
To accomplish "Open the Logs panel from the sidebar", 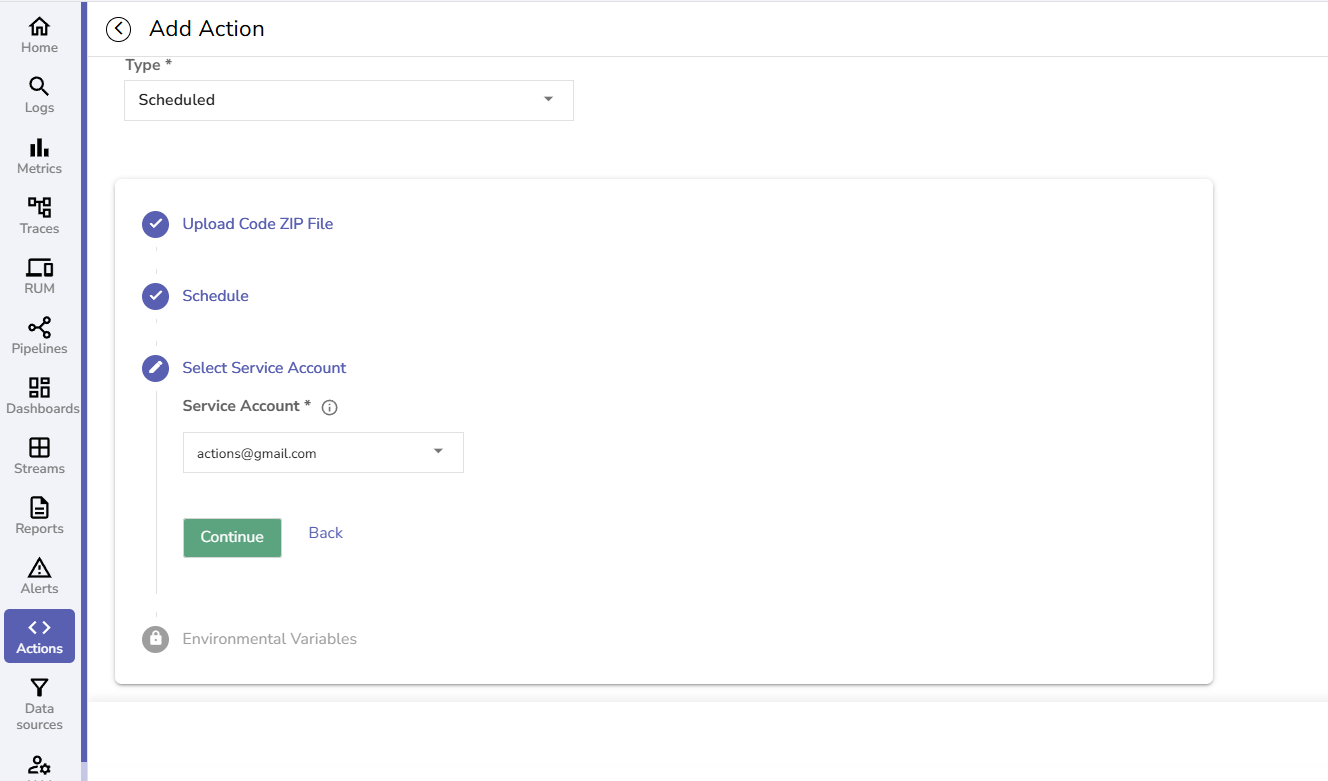I will pyautogui.click(x=39, y=95).
